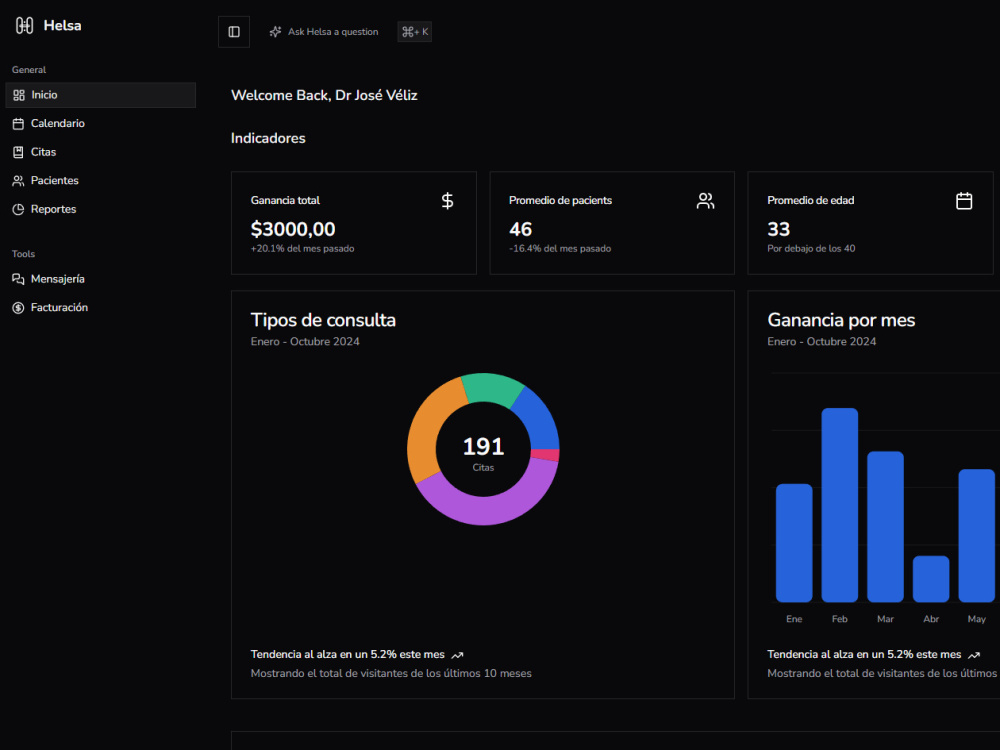1000x750 pixels.
Task: Click the Calendario calendar icon in sidebar
Action: pyautogui.click(x=18, y=124)
